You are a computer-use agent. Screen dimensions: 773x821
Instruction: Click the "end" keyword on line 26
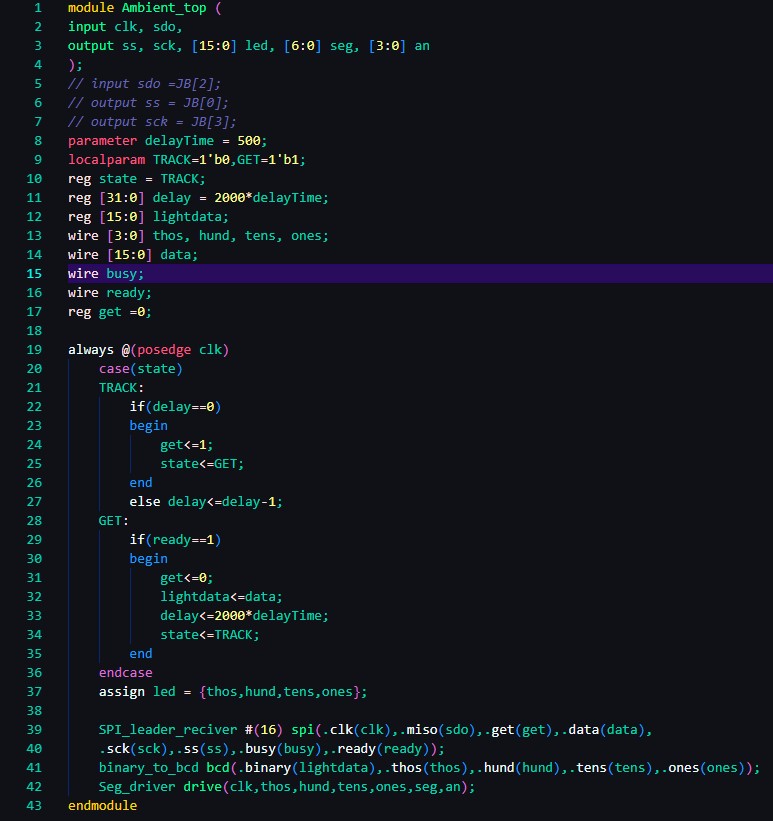pos(141,483)
